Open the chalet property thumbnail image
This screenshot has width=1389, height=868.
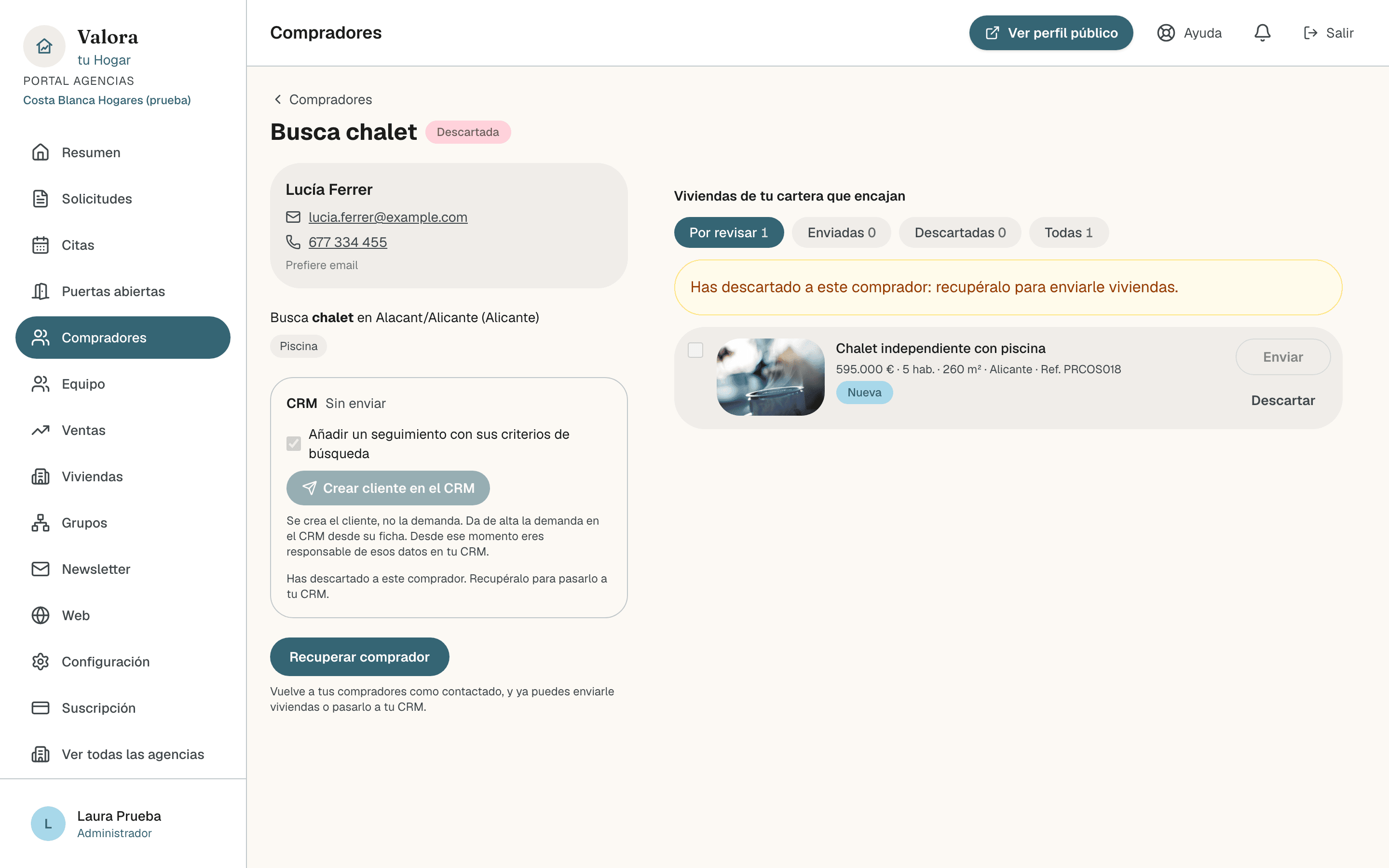[770, 377]
